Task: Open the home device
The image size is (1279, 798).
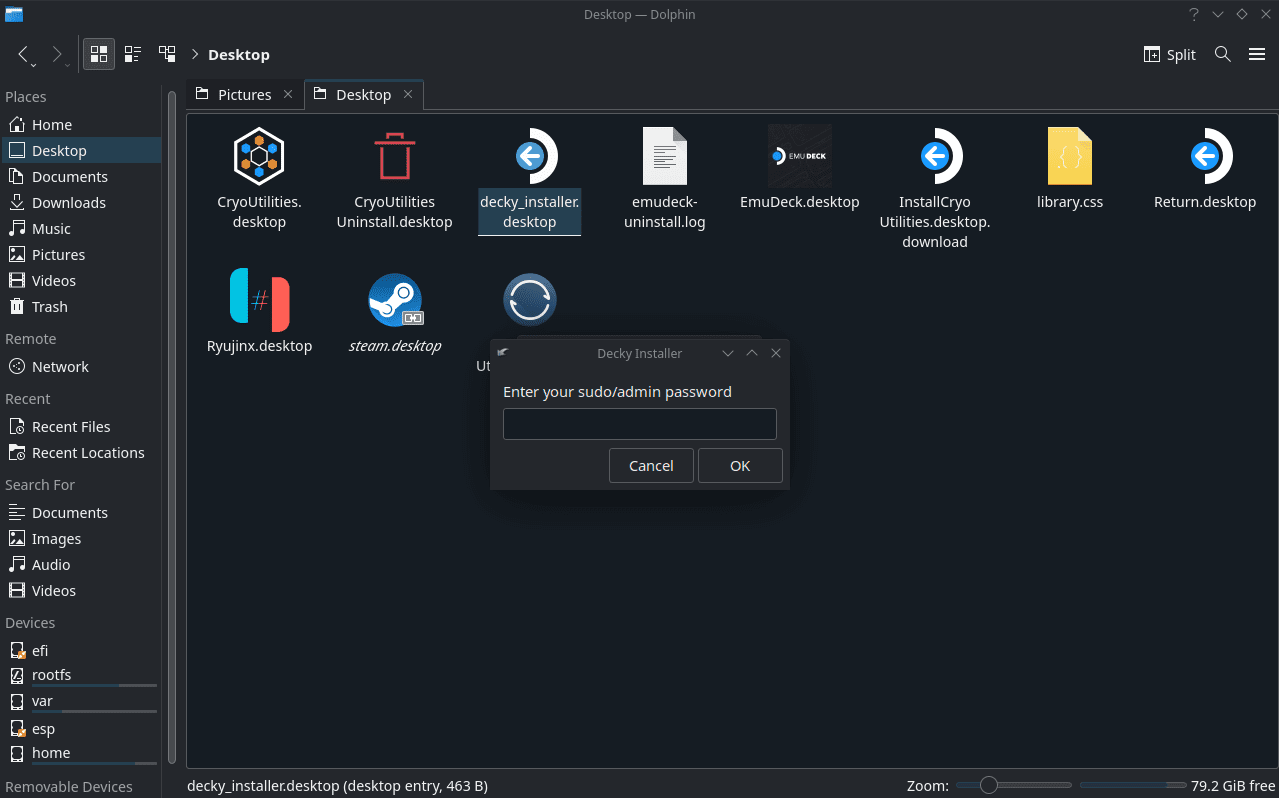Action: pos(81,754)
